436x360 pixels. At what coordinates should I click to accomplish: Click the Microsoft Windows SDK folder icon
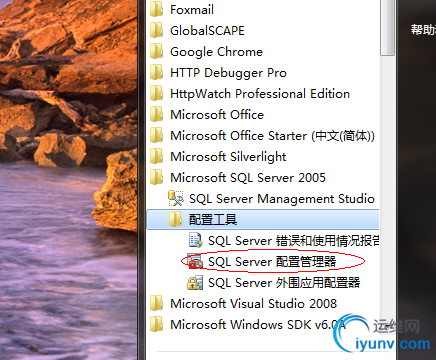point(156,324)
